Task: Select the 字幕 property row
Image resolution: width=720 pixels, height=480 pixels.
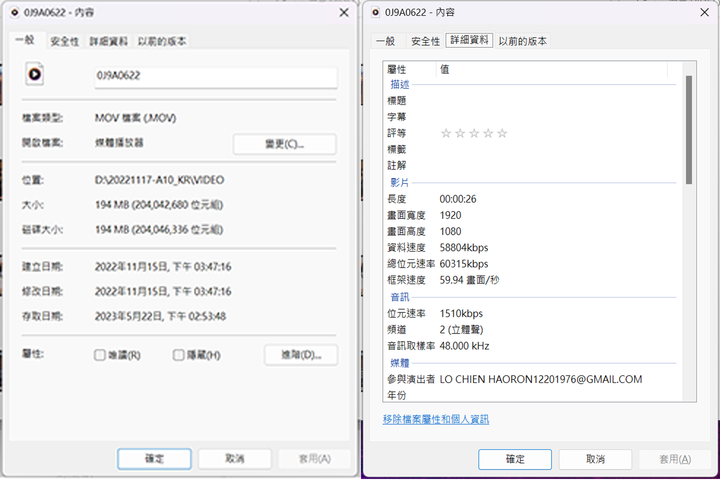Action: click(x=532, y=117)
